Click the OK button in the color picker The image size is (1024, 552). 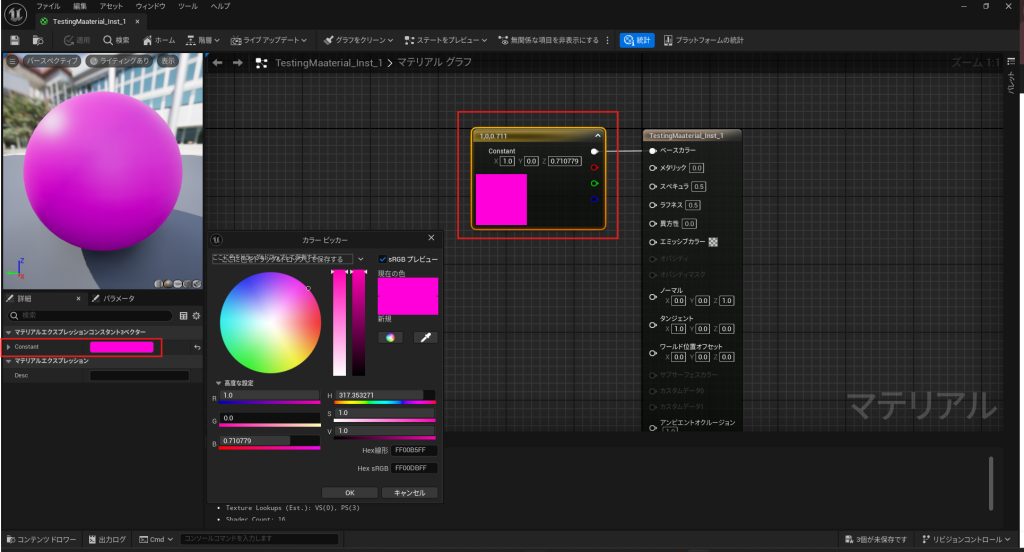(349, 492)
